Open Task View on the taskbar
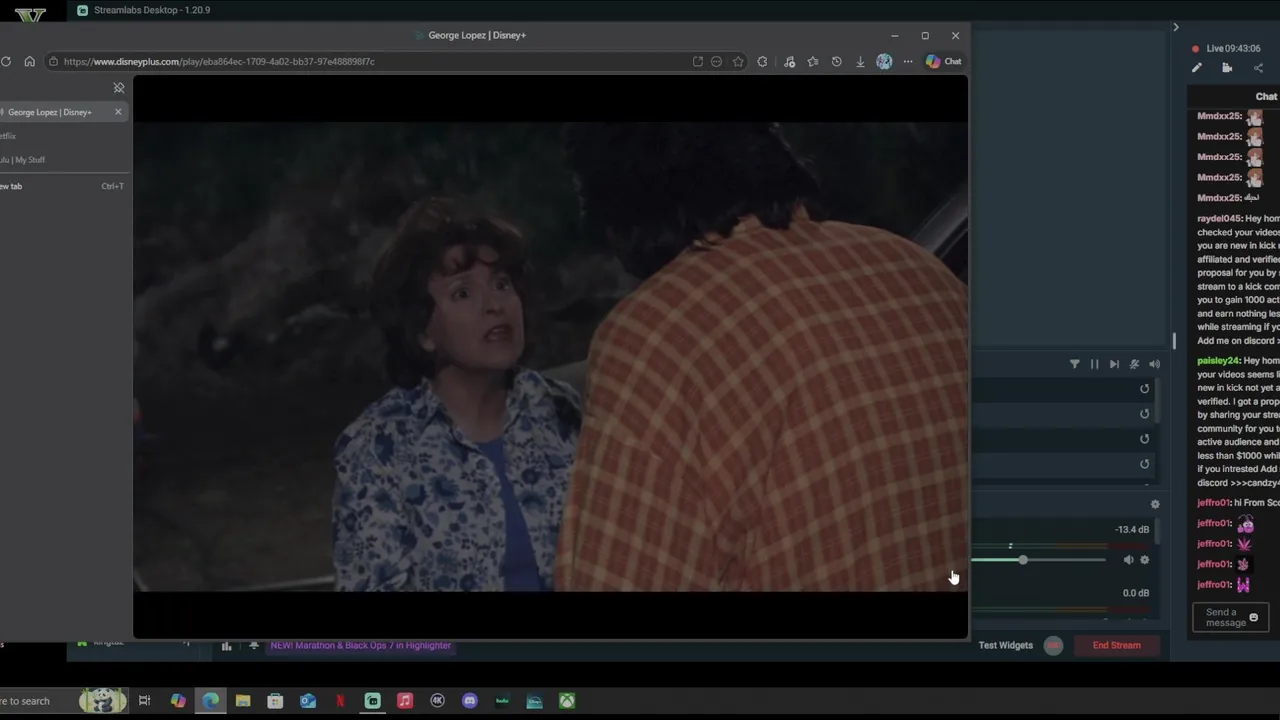 point(145,701)
